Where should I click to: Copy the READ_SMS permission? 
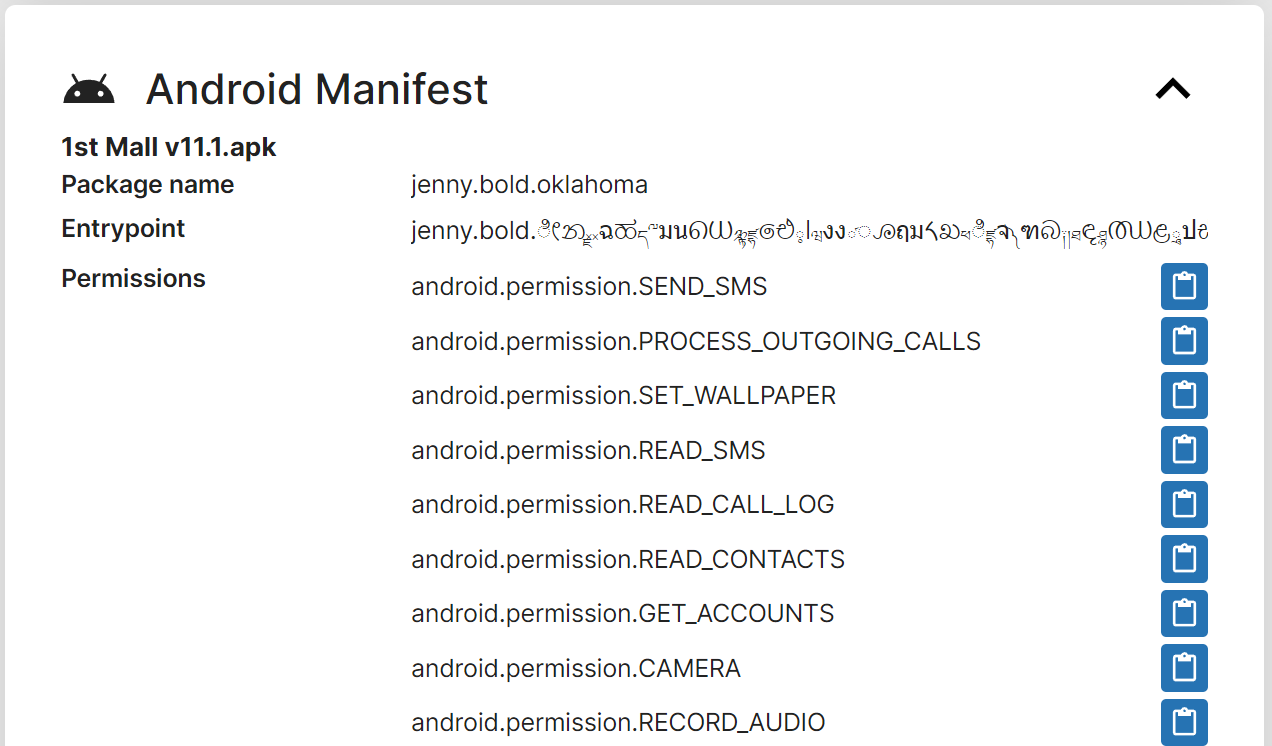tap(1184, 450)
